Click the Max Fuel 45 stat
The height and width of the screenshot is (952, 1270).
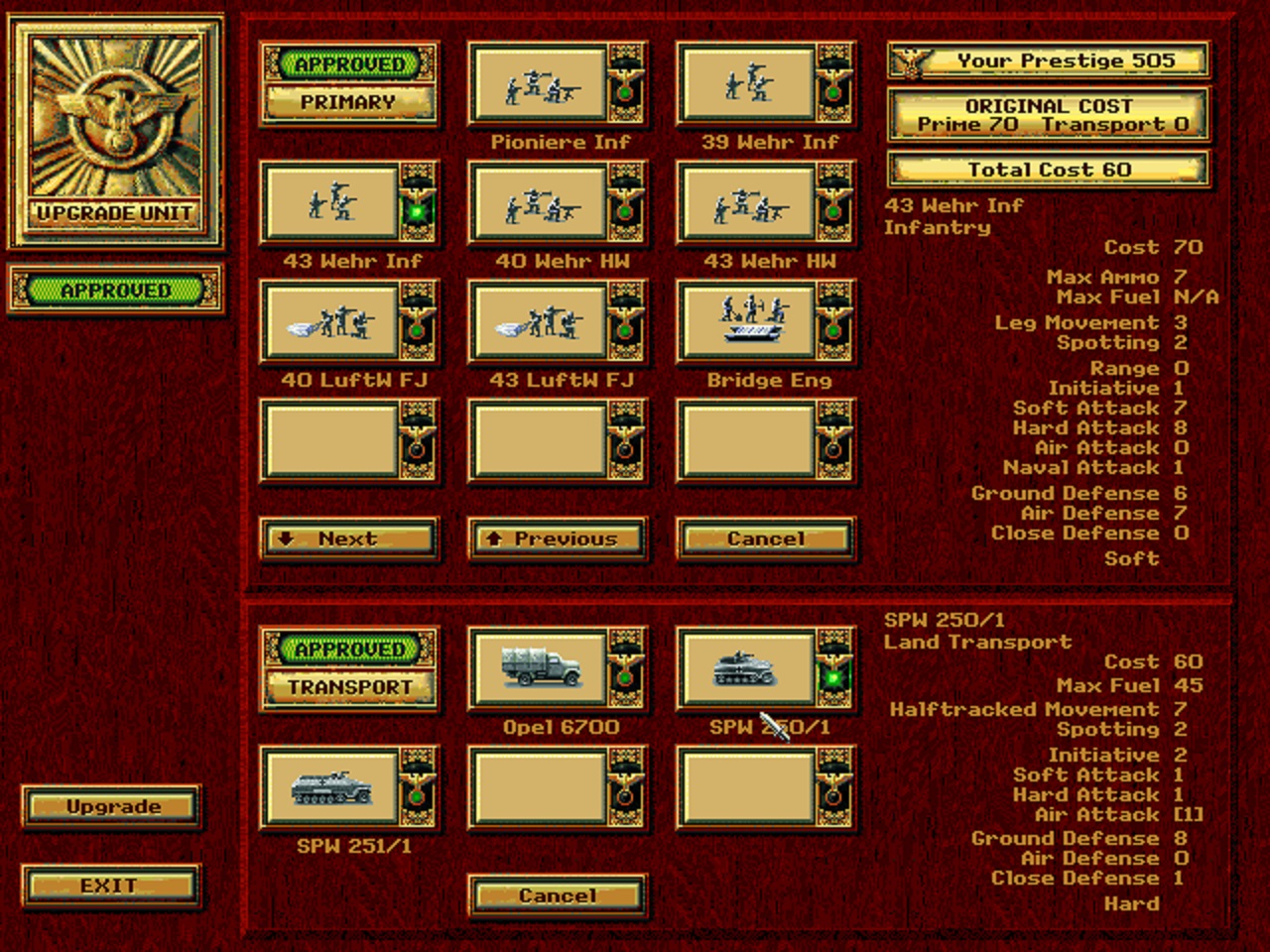click(x=1130, y=685)
